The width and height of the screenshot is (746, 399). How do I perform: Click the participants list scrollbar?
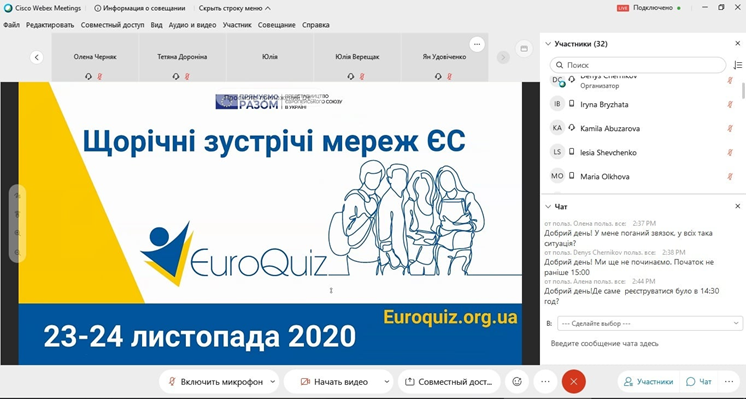coord(743,90)
